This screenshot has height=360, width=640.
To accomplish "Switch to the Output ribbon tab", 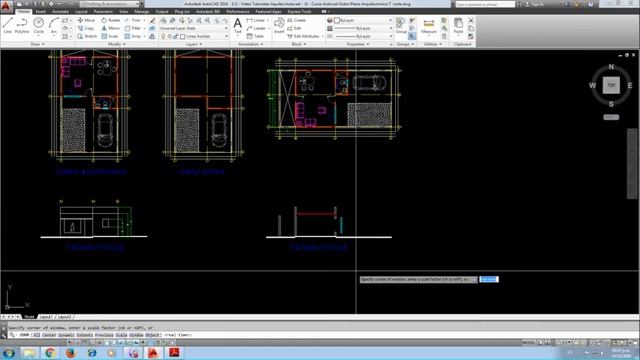I will click(162, 11).
